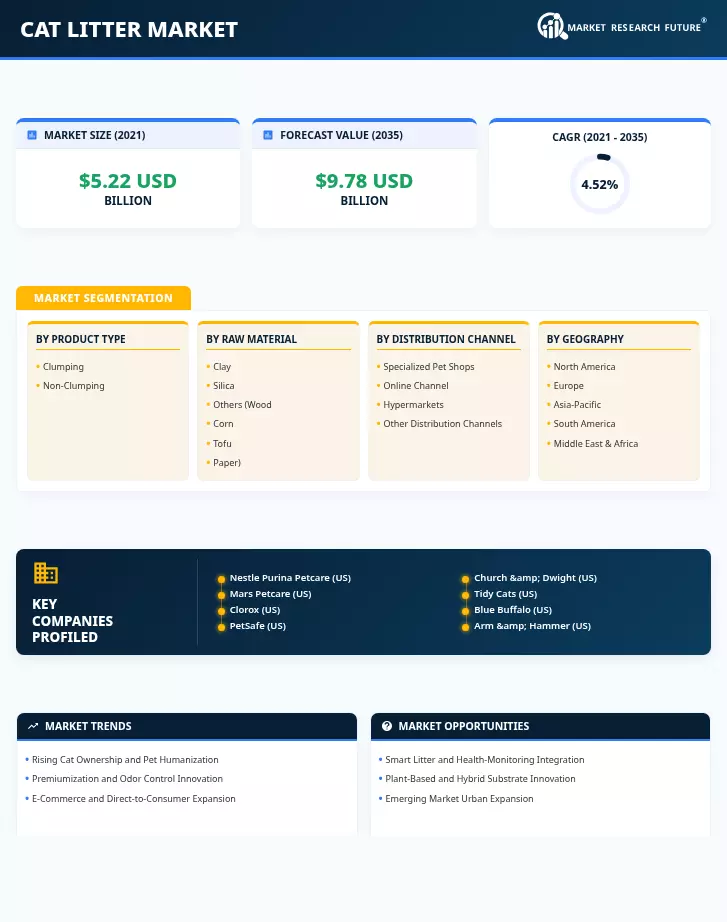Click Clorox (US) company
Viewport: 727px width, 922px height.
[255, 610]
